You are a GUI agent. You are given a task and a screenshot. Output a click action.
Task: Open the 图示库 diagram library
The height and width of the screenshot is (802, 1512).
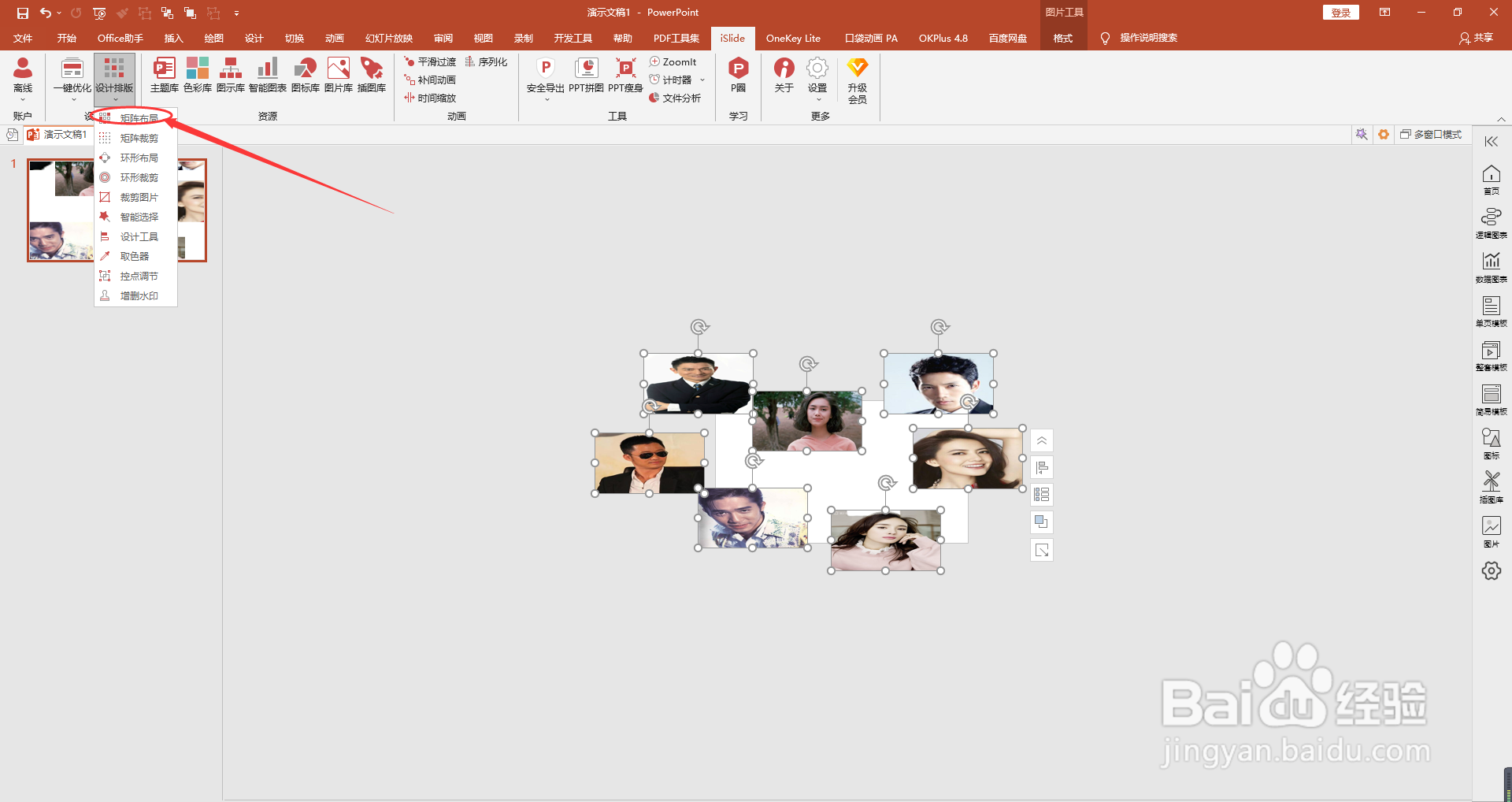point(231,76)
